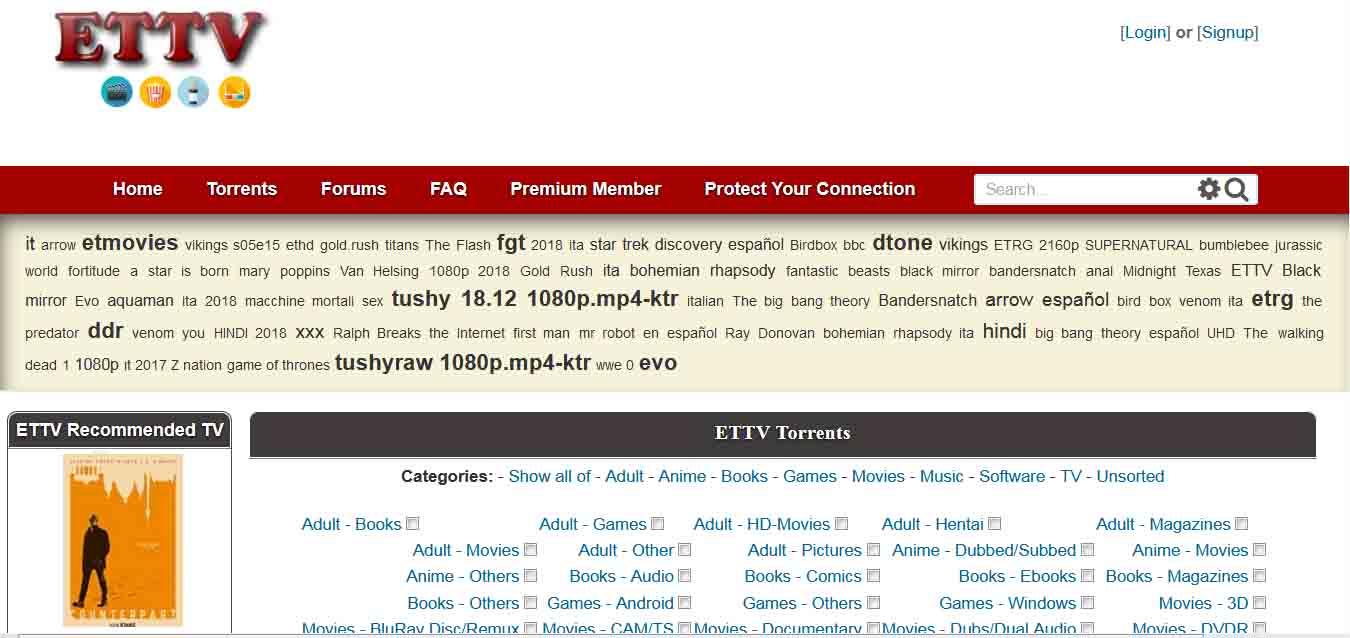The width and height of the screenshot is (1350, 638).
Task: Click the Adult - Pictures subcategory link
Action: tap(805, 550)
